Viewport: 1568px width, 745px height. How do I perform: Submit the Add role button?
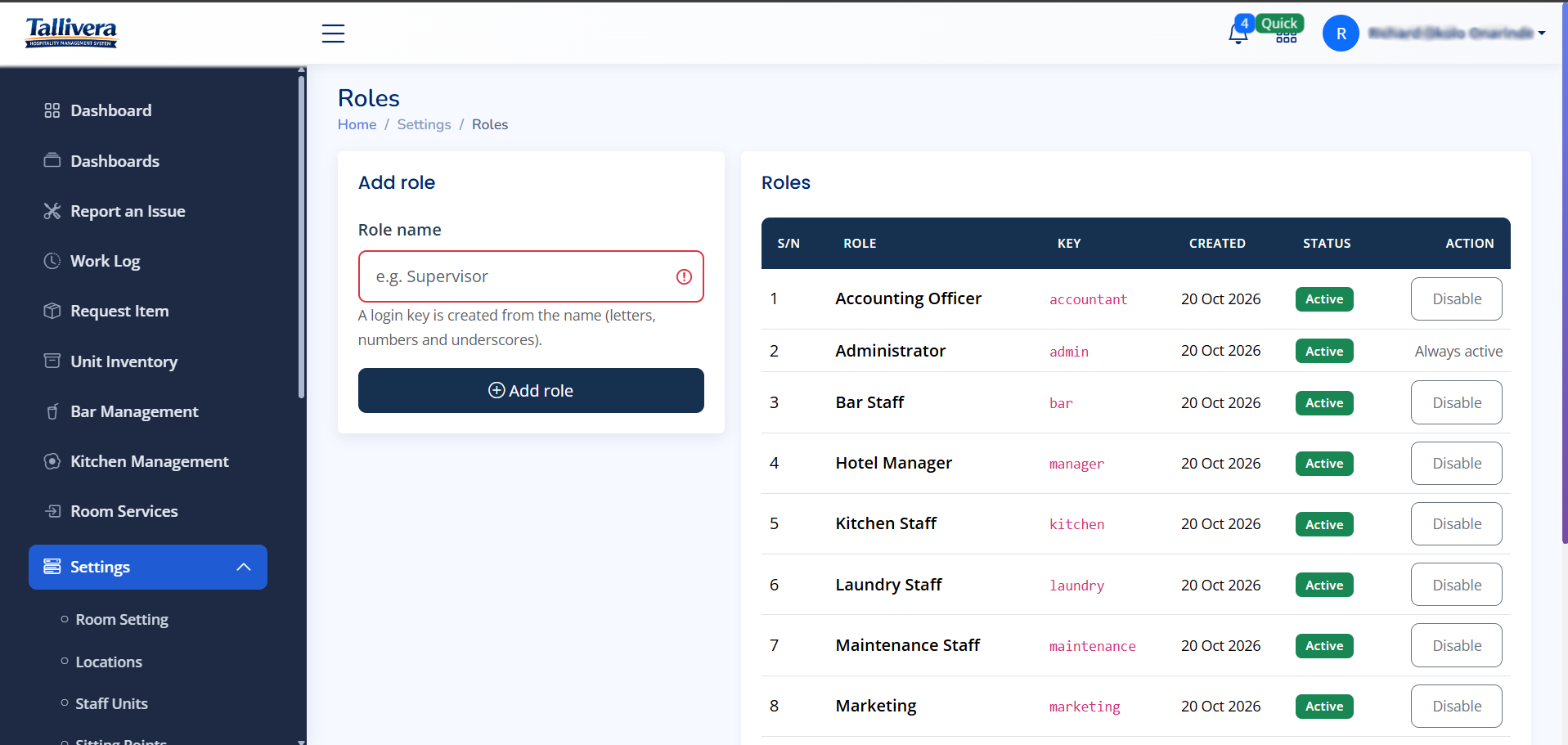(x=531, y=390)
